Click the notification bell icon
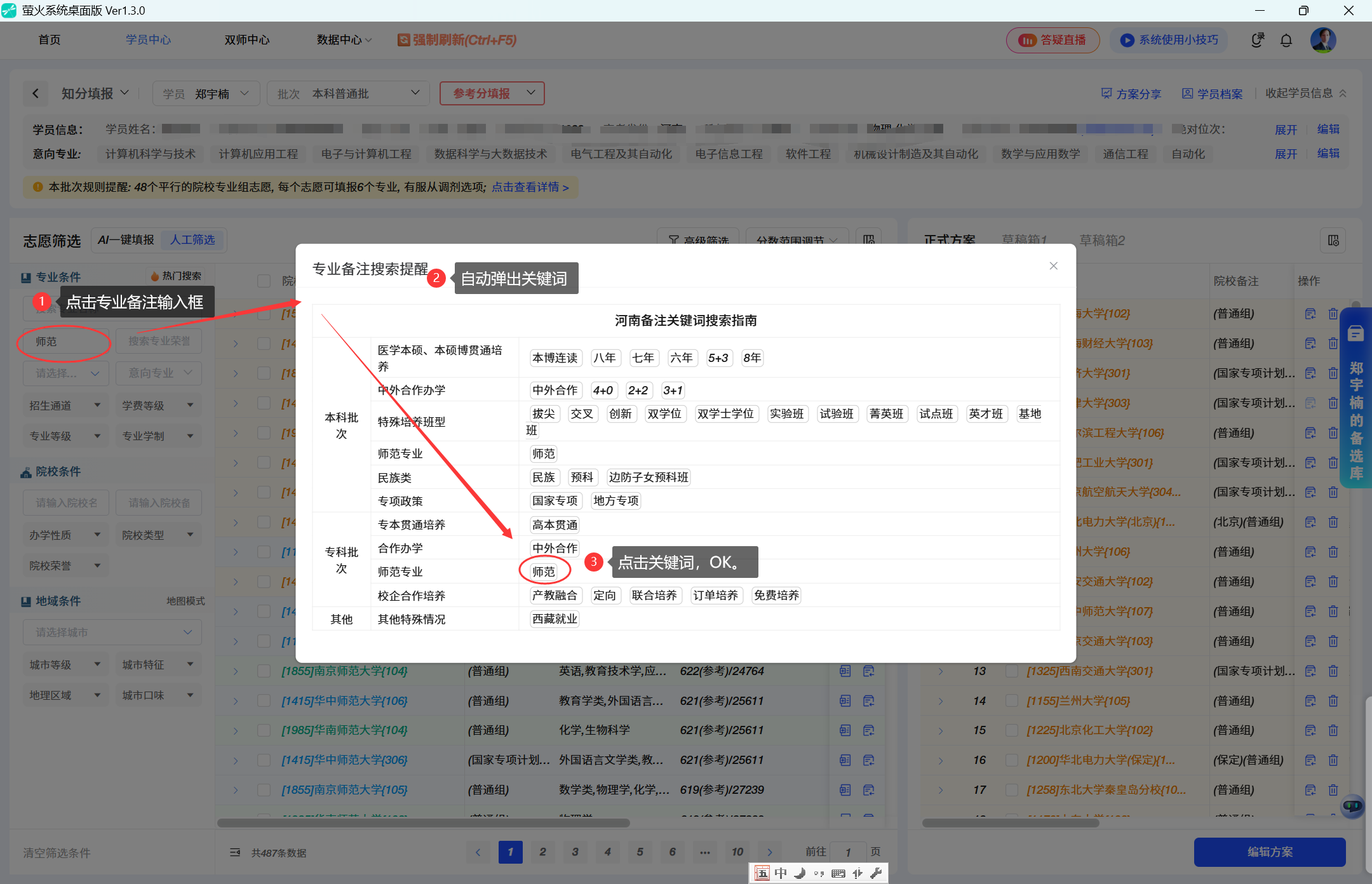The height and width of the screenshot is (884, 1372). click(1286, 40)
